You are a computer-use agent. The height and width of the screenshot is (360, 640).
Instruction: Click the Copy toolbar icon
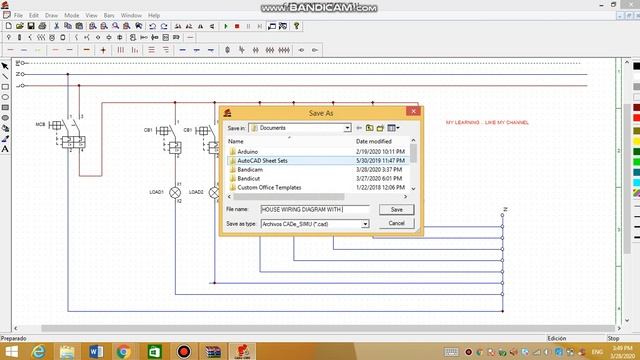(68, 26)
